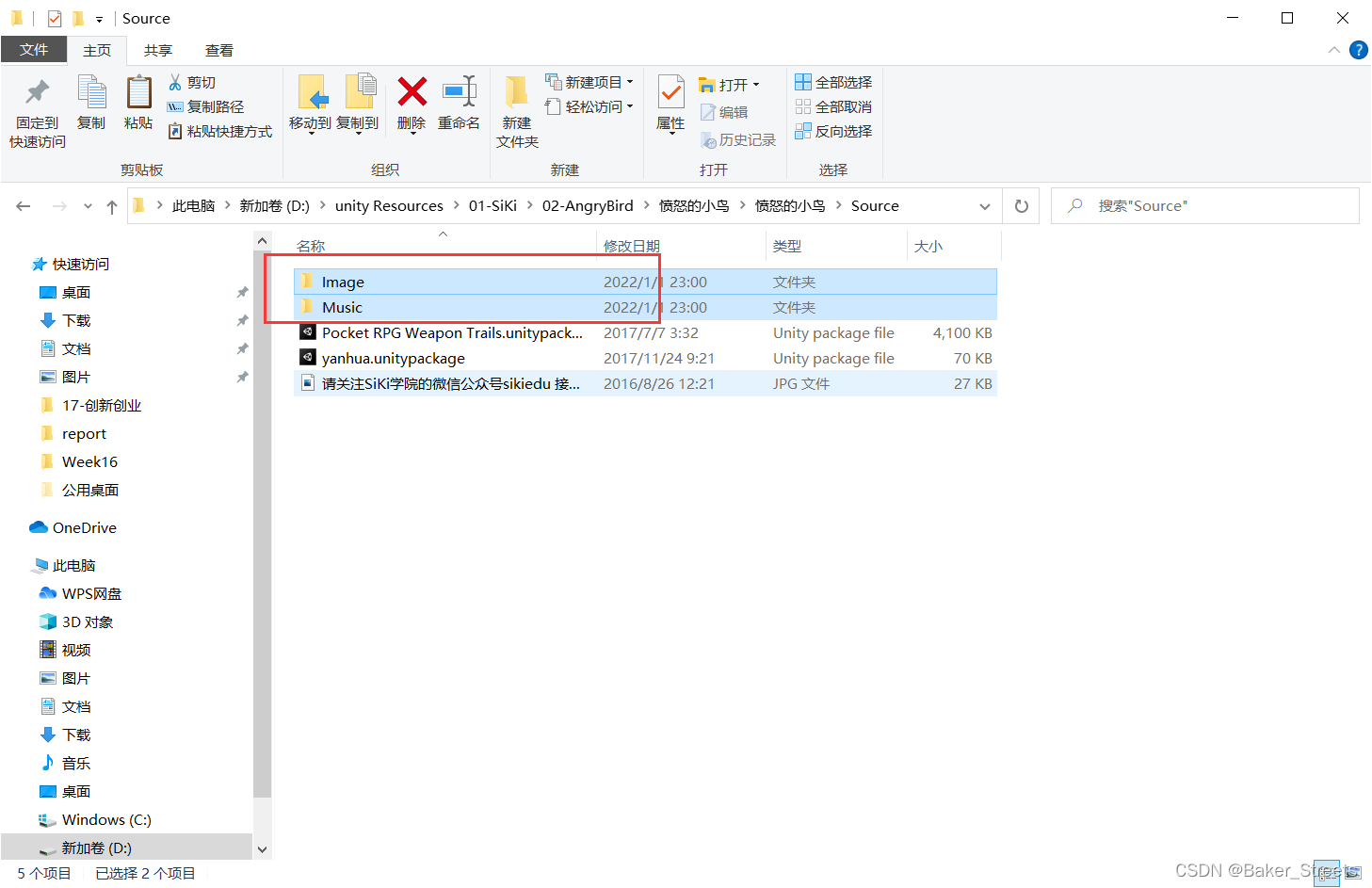Paste shortcut from ribbon

coord(220,132)
